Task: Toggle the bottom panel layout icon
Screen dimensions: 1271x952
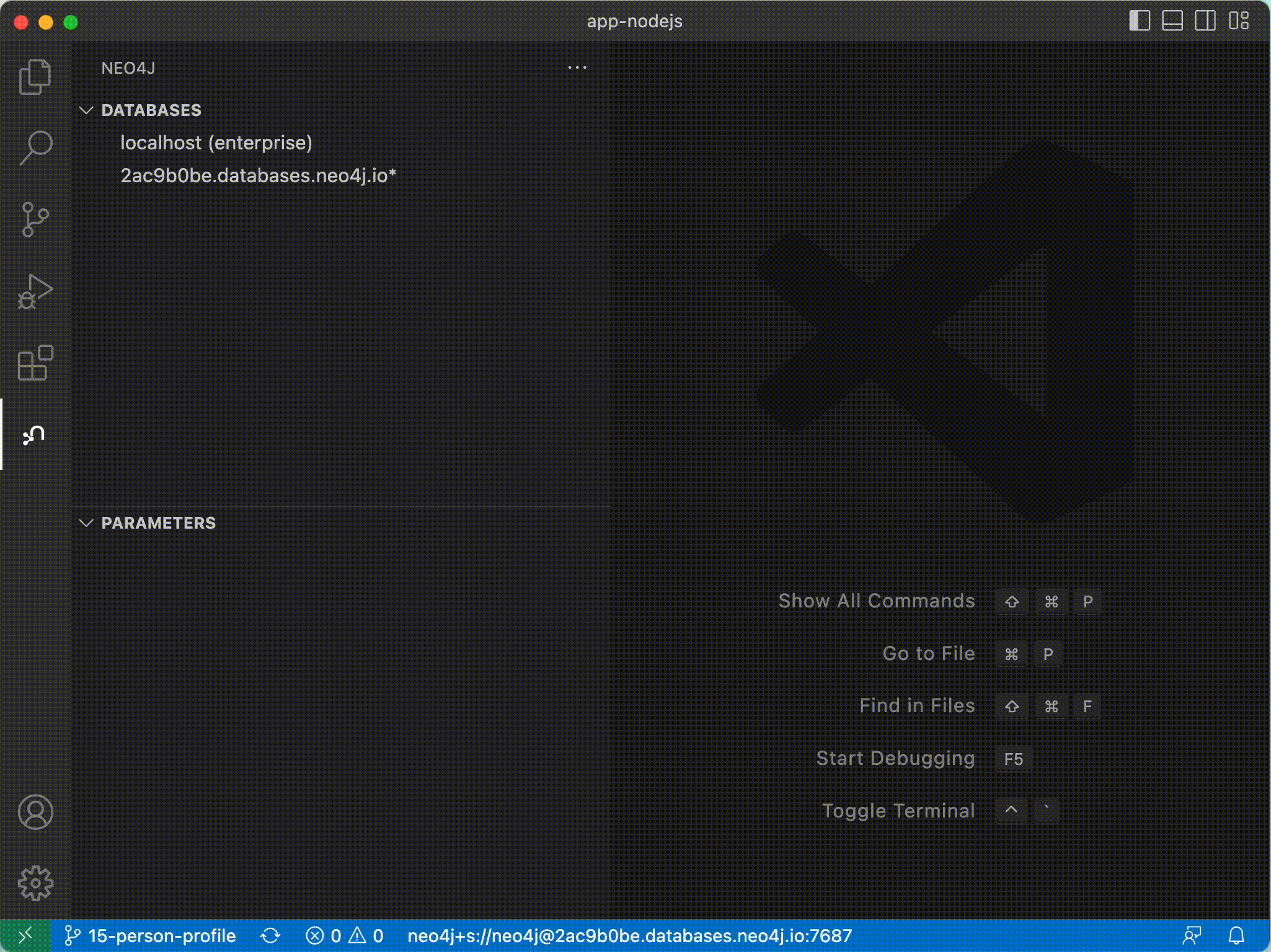Action: [1172, 21]
